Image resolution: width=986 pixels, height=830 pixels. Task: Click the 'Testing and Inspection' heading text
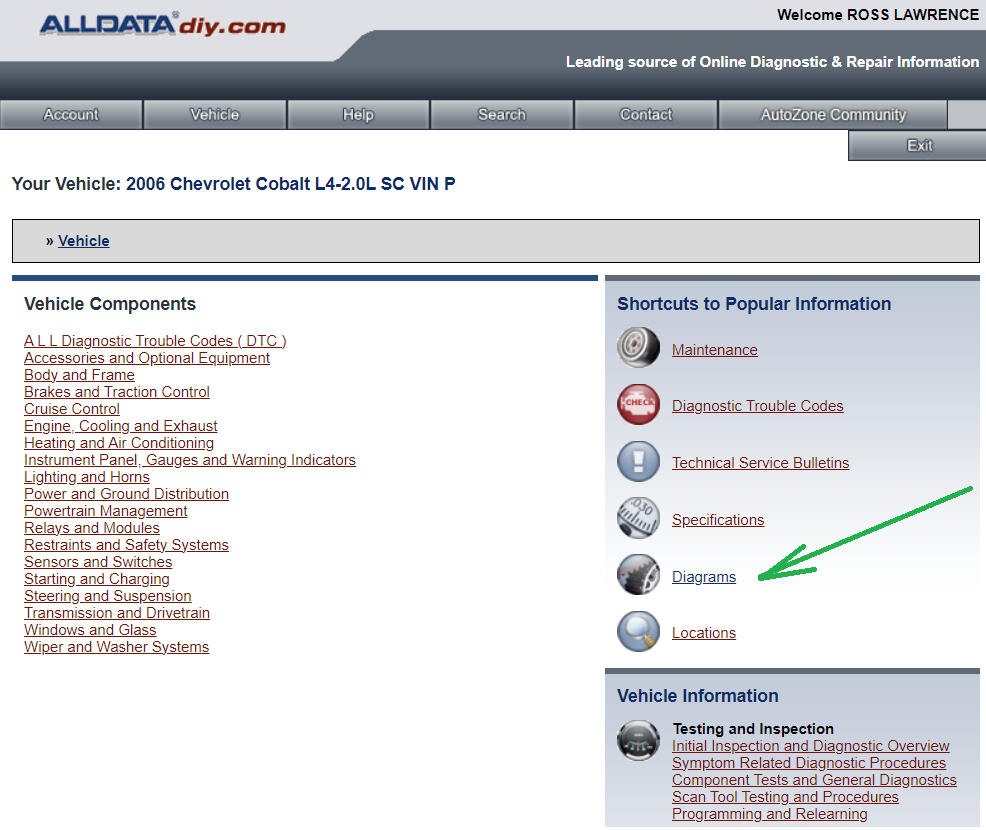(753, 729)
